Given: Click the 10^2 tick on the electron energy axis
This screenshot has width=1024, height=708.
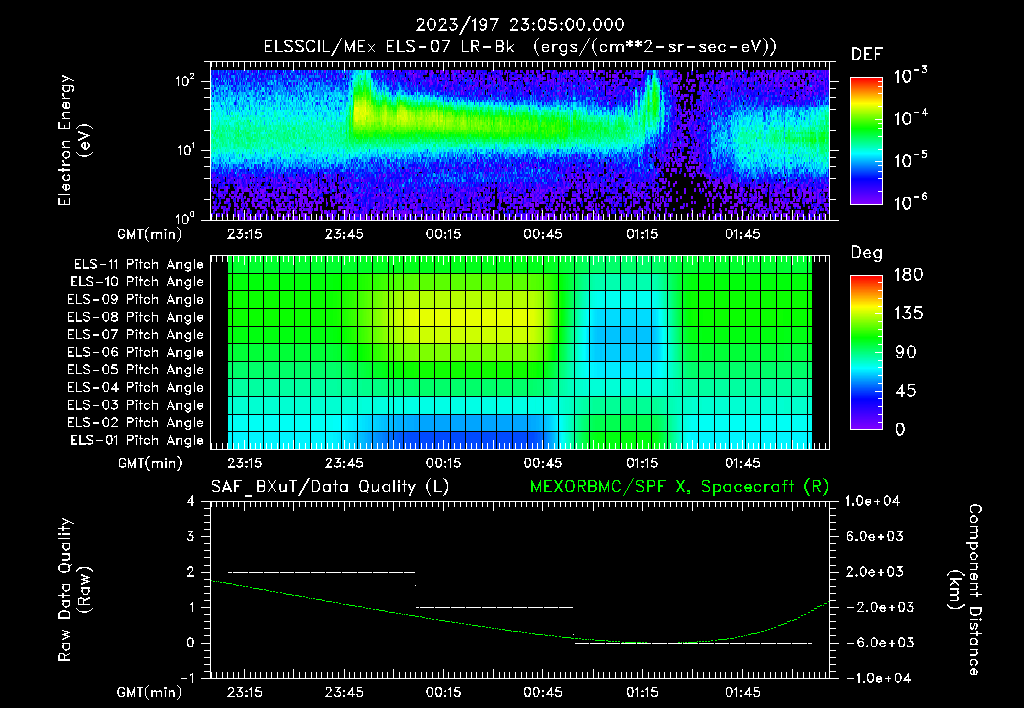Looking at the screenshot, I should [x=185, y=80].
